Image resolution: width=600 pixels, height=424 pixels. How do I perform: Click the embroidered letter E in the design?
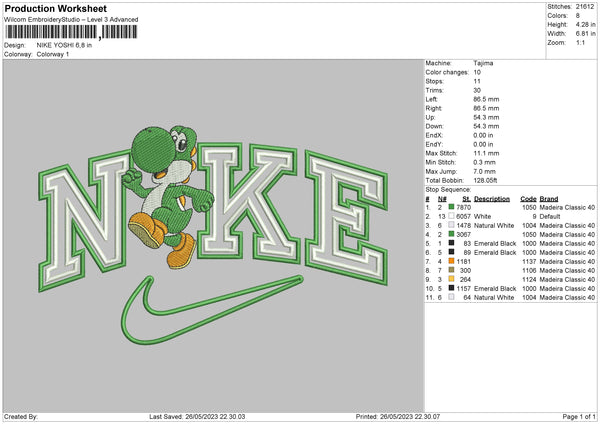tap(346, 217)
